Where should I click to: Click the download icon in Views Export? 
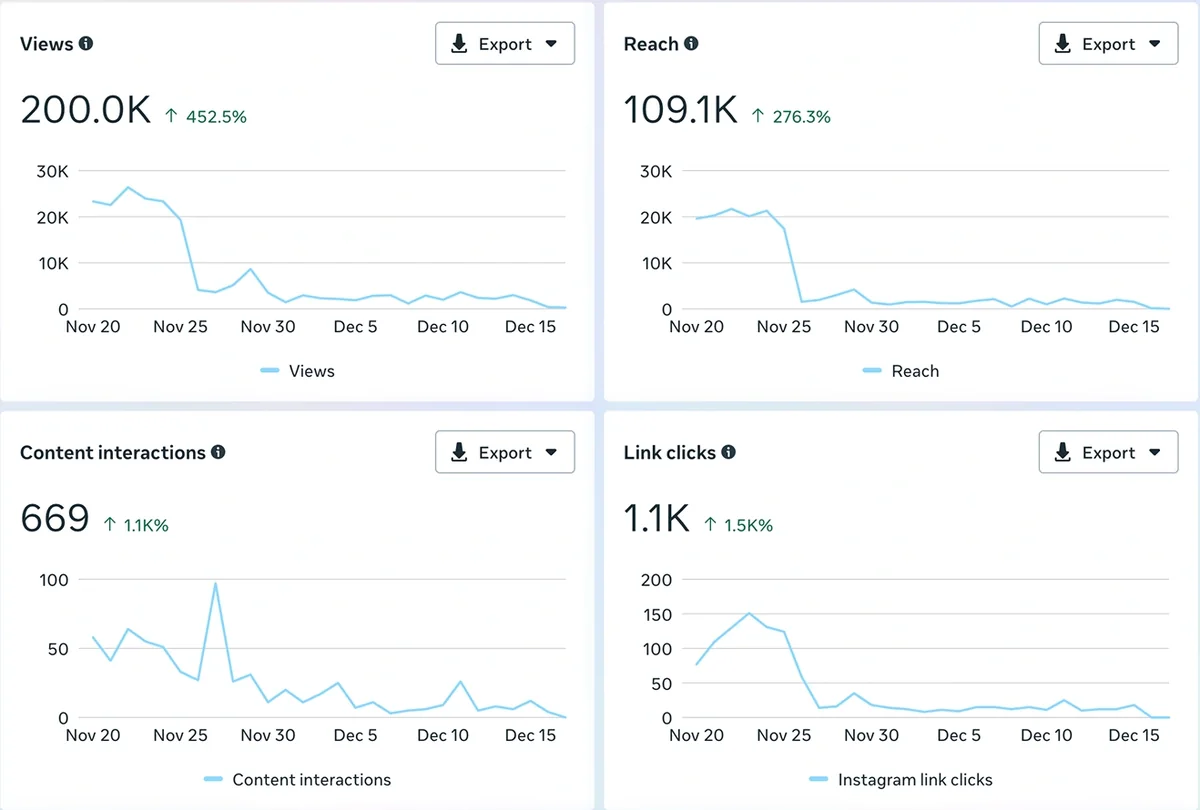460,44
